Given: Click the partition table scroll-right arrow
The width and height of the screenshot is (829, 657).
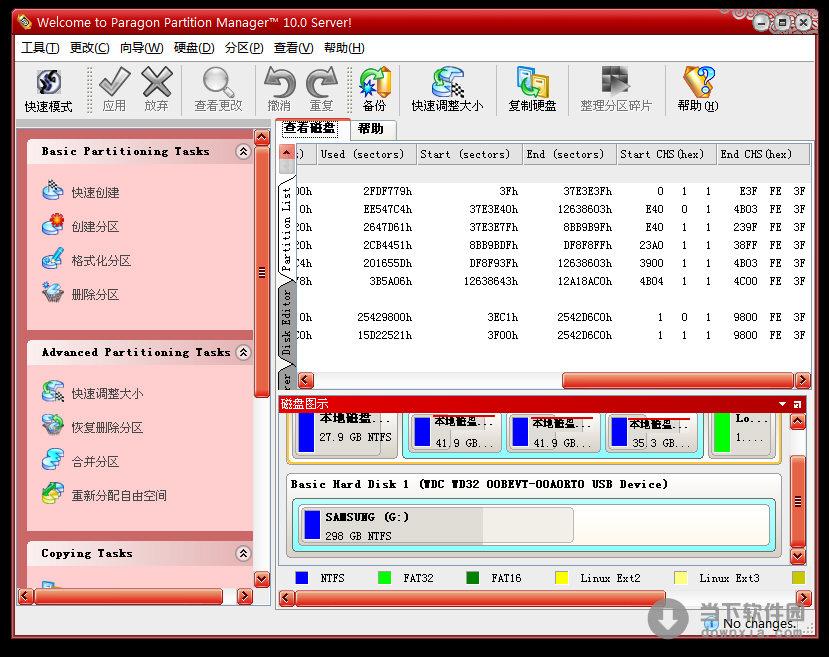Looking at the screenshot, I should pos(803,380).
